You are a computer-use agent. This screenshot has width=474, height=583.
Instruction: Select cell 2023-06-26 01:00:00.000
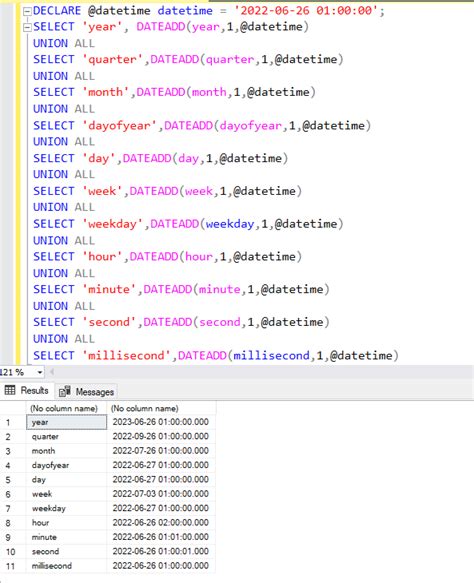click(161, 422)
